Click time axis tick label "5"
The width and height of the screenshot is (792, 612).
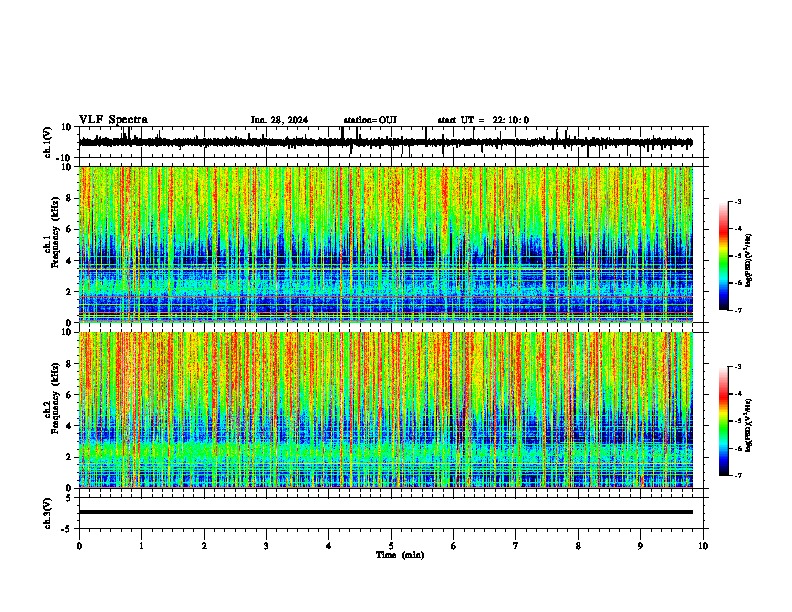pyautogui.click(x=391, y=546)
